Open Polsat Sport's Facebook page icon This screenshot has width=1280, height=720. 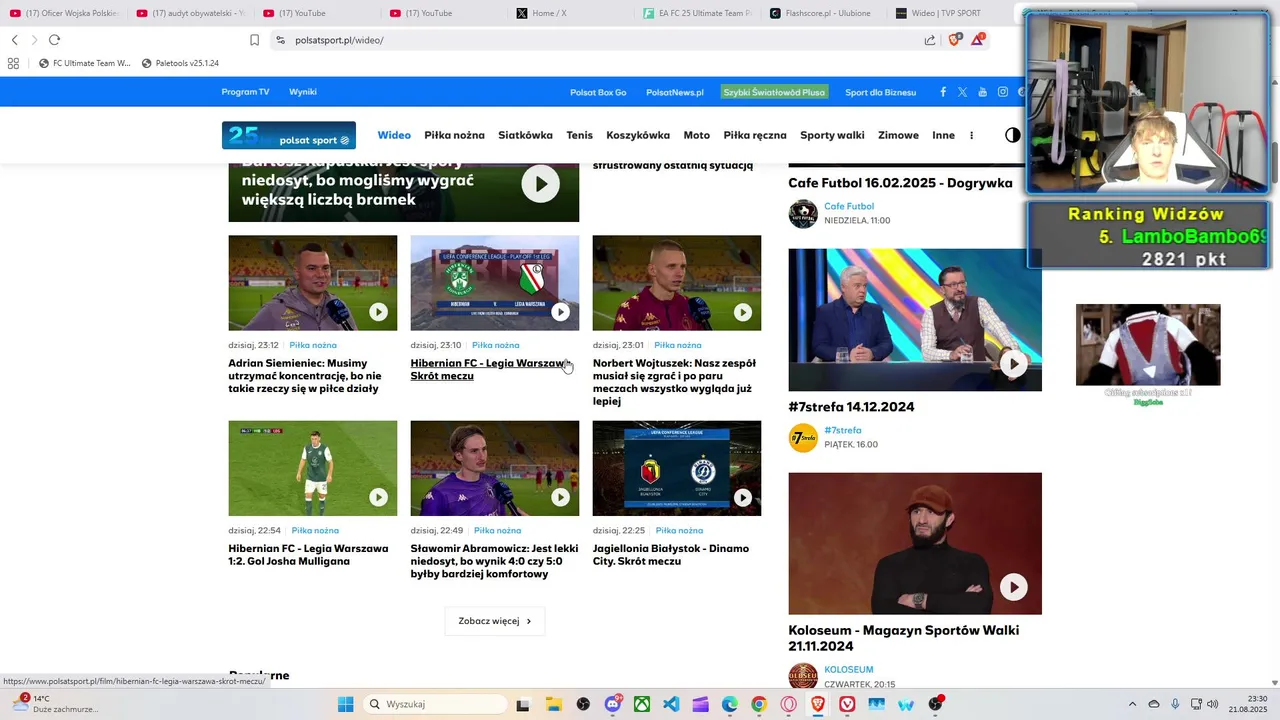point(943,92)
